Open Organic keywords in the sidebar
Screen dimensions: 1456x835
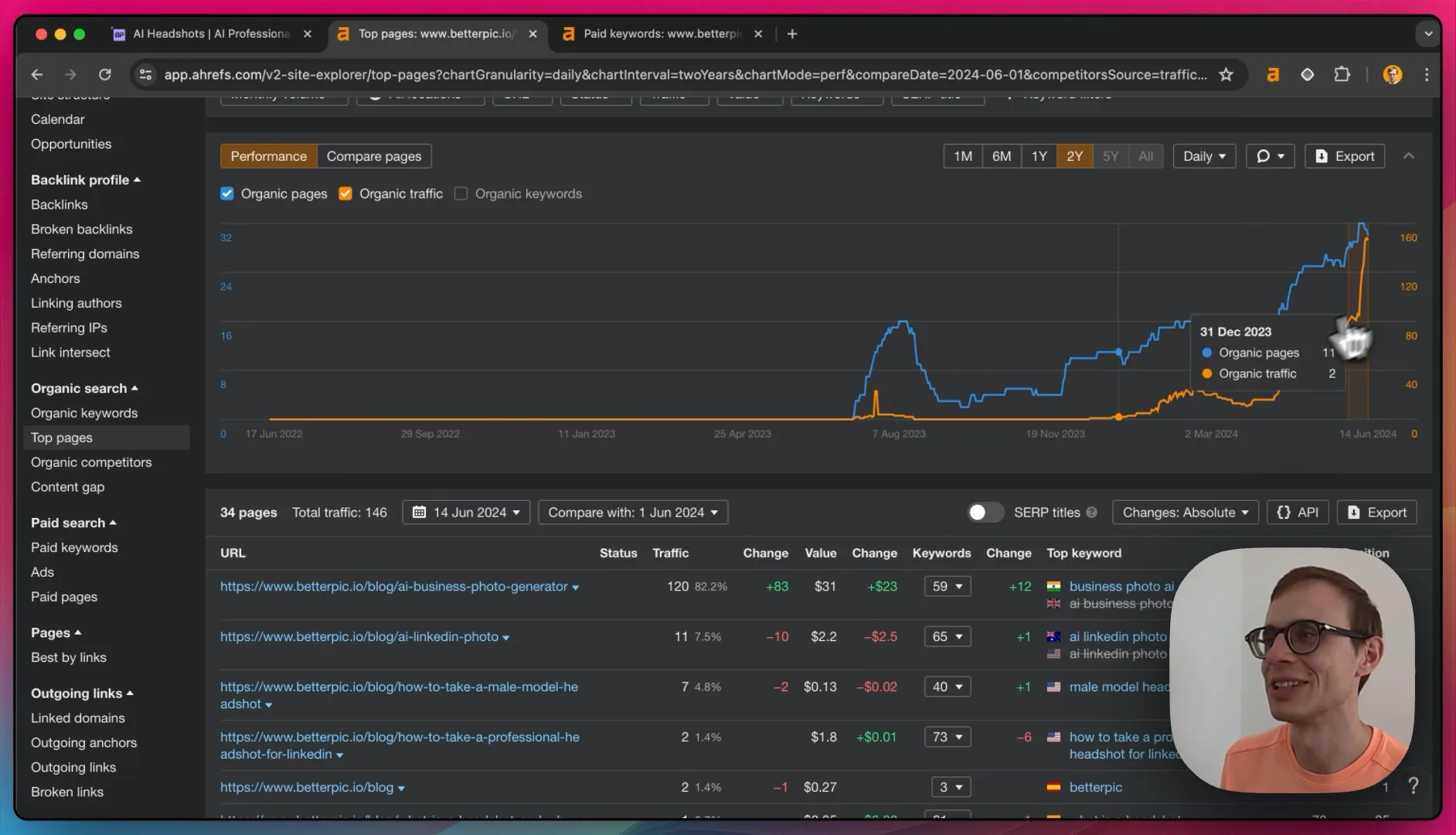coord(84,414)
